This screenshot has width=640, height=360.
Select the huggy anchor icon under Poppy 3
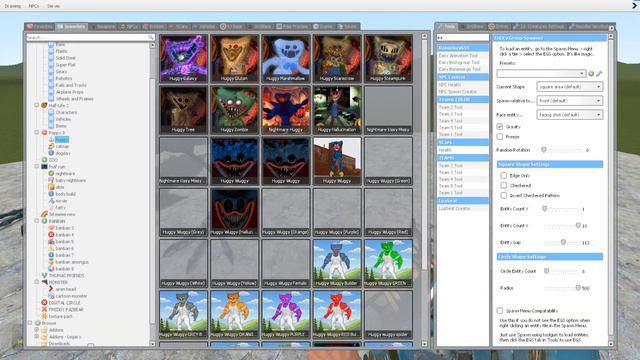(51, 140)
